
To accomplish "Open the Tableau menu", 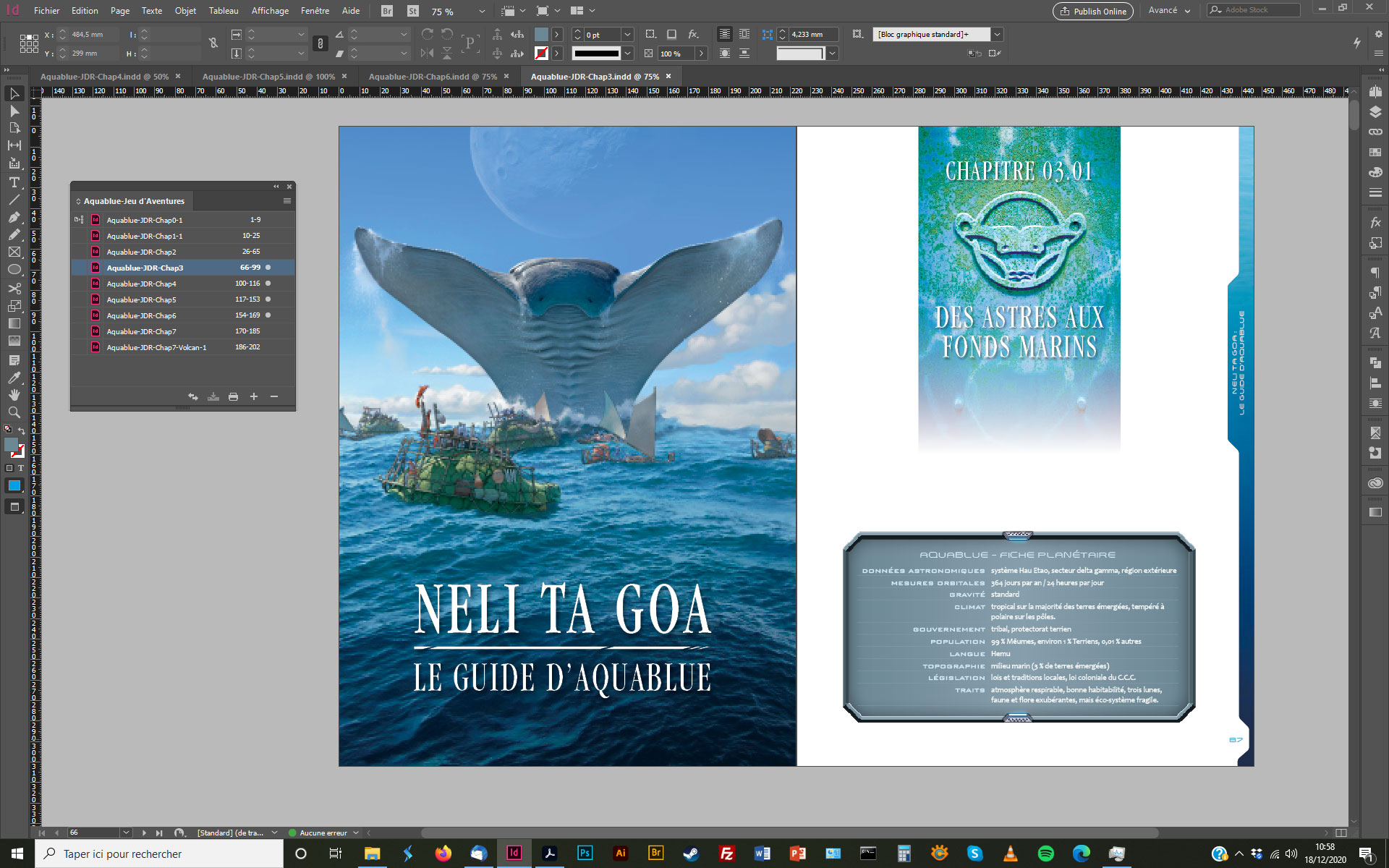I will point(224,11).
